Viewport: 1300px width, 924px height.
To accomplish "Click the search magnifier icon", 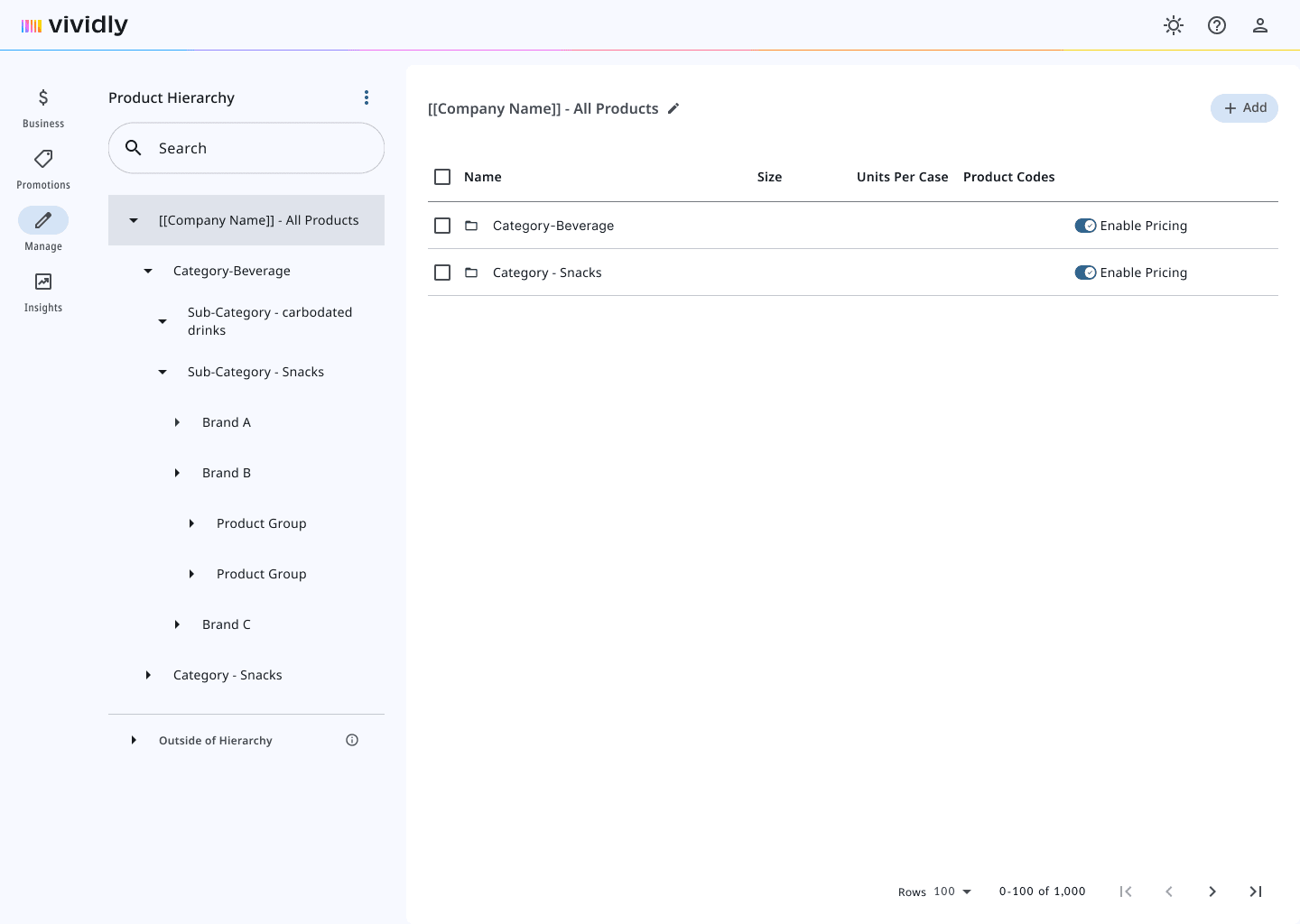I will [134, 148].
